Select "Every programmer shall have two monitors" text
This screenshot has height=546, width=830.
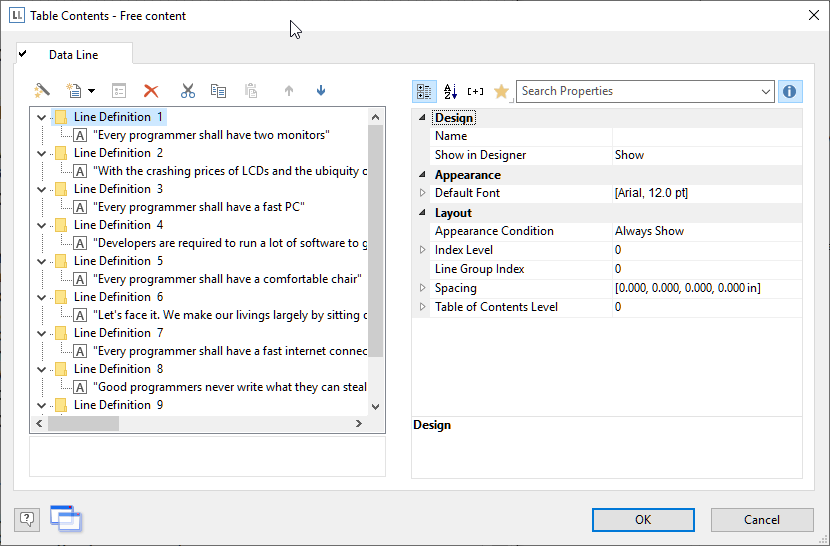click(x=211, y=135)
